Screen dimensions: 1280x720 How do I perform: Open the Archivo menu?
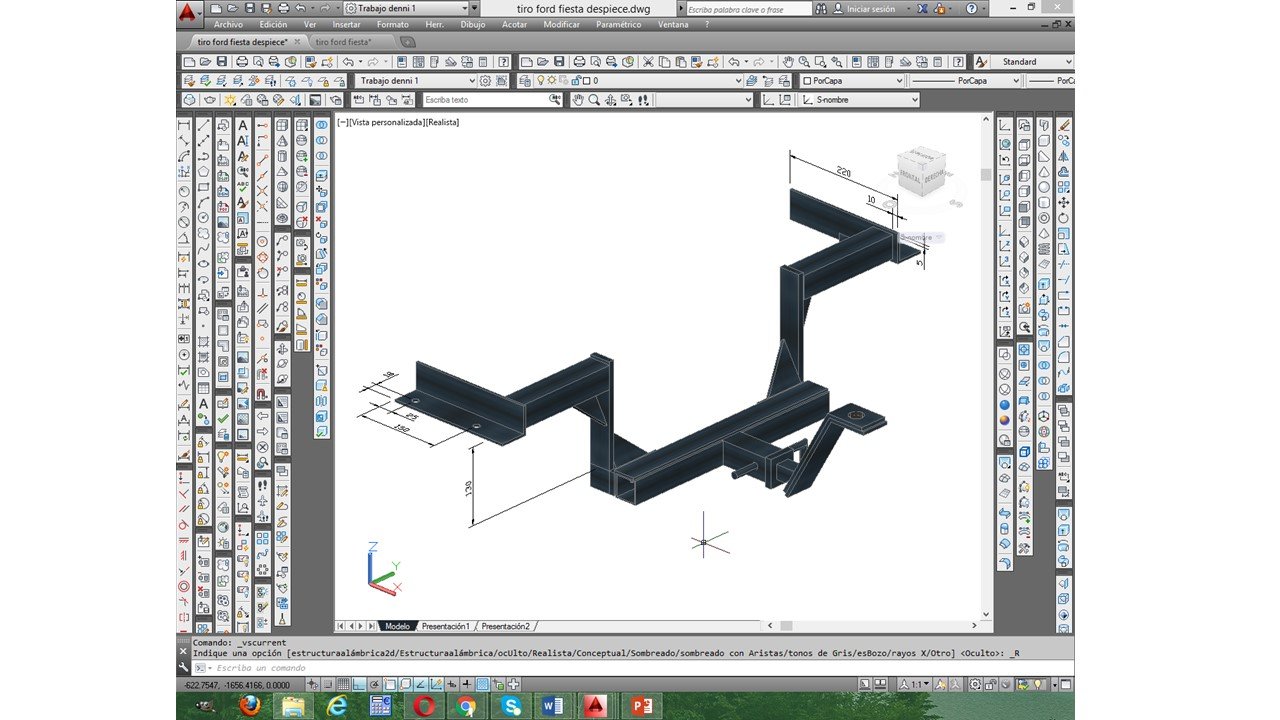tap(228, 25)
